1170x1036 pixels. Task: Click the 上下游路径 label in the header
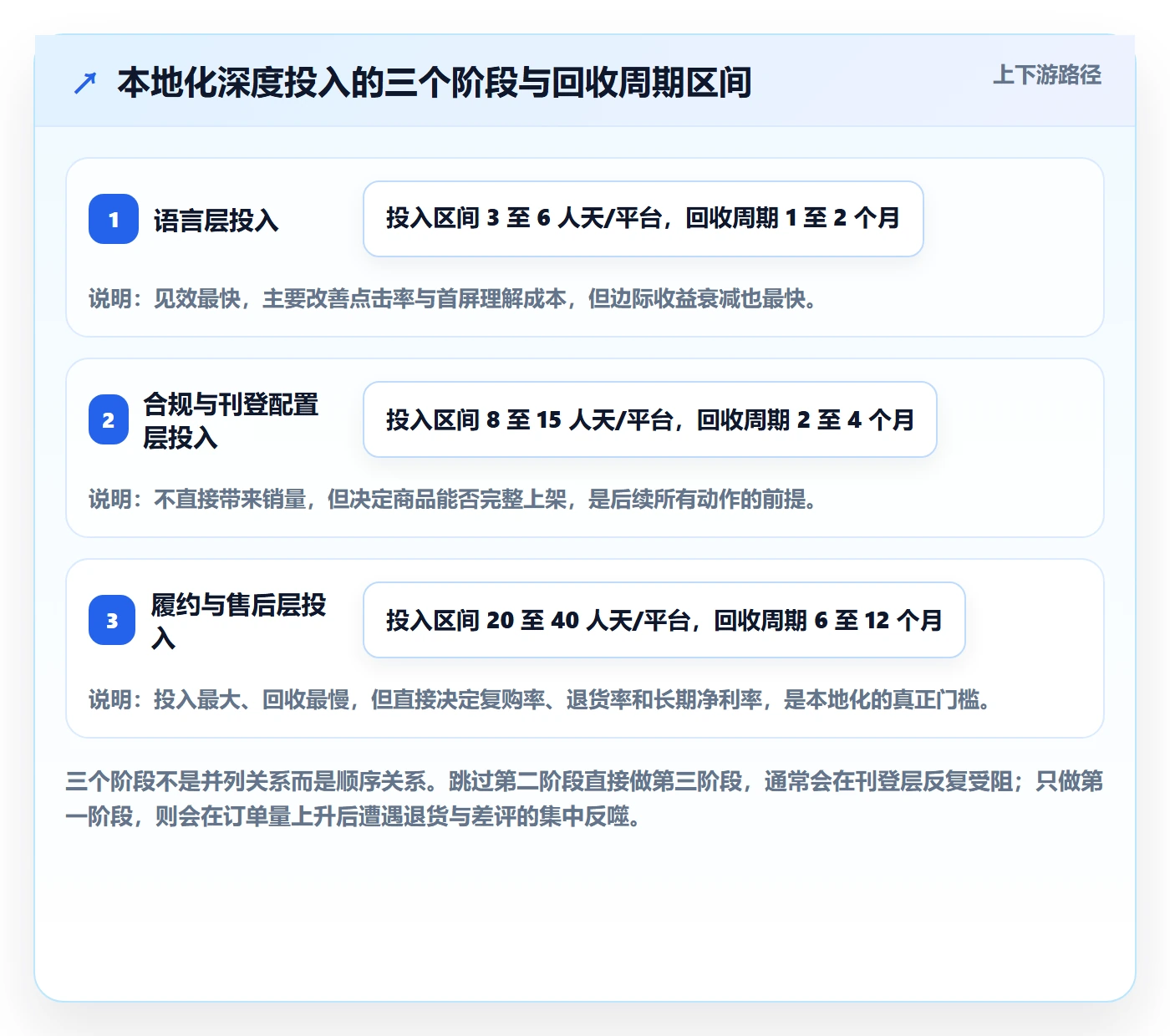[1047, 75]
